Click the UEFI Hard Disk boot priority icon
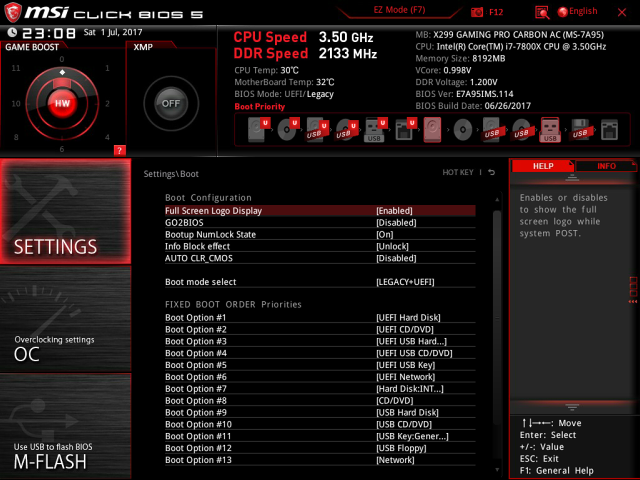This screenshot has height=480, width=640. tap(259, 129)
